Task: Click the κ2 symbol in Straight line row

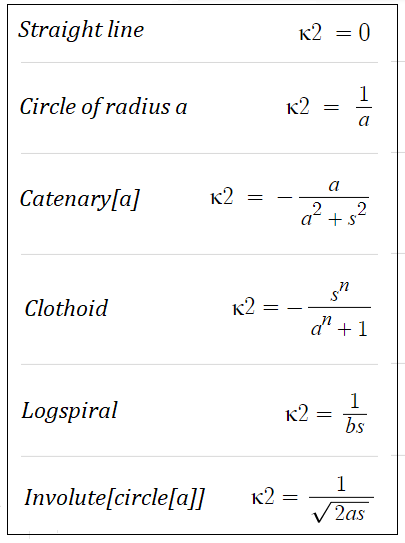Action: click(x=310, y=33)
